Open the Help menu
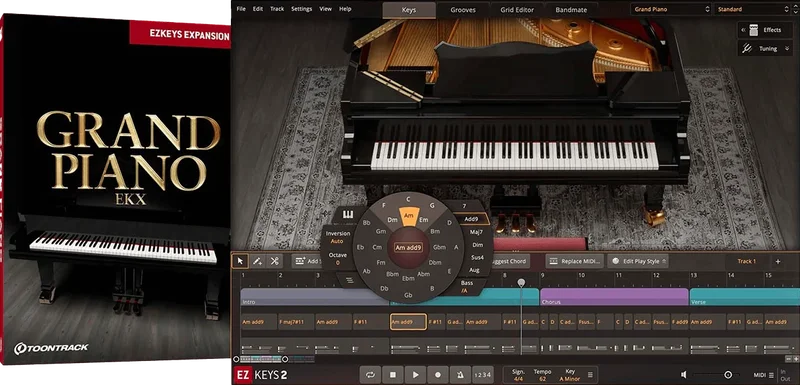 click(345, 9)
